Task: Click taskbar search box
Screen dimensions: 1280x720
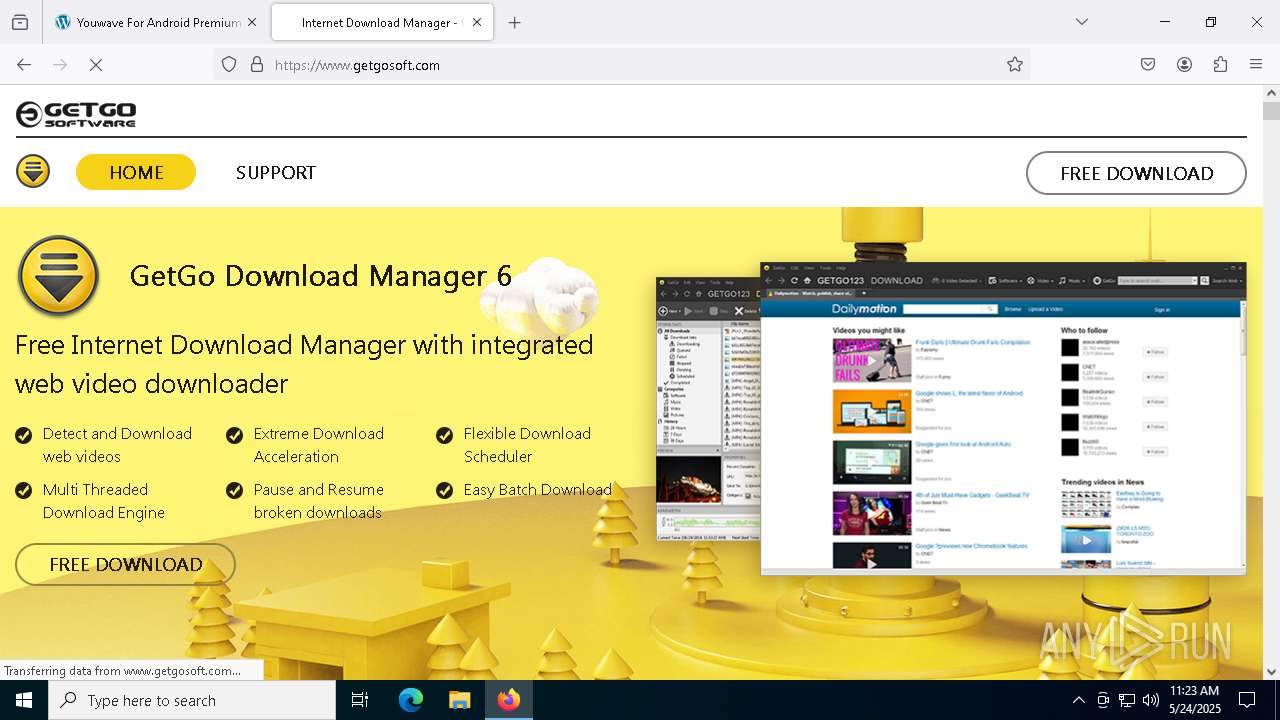Action: 192,700
